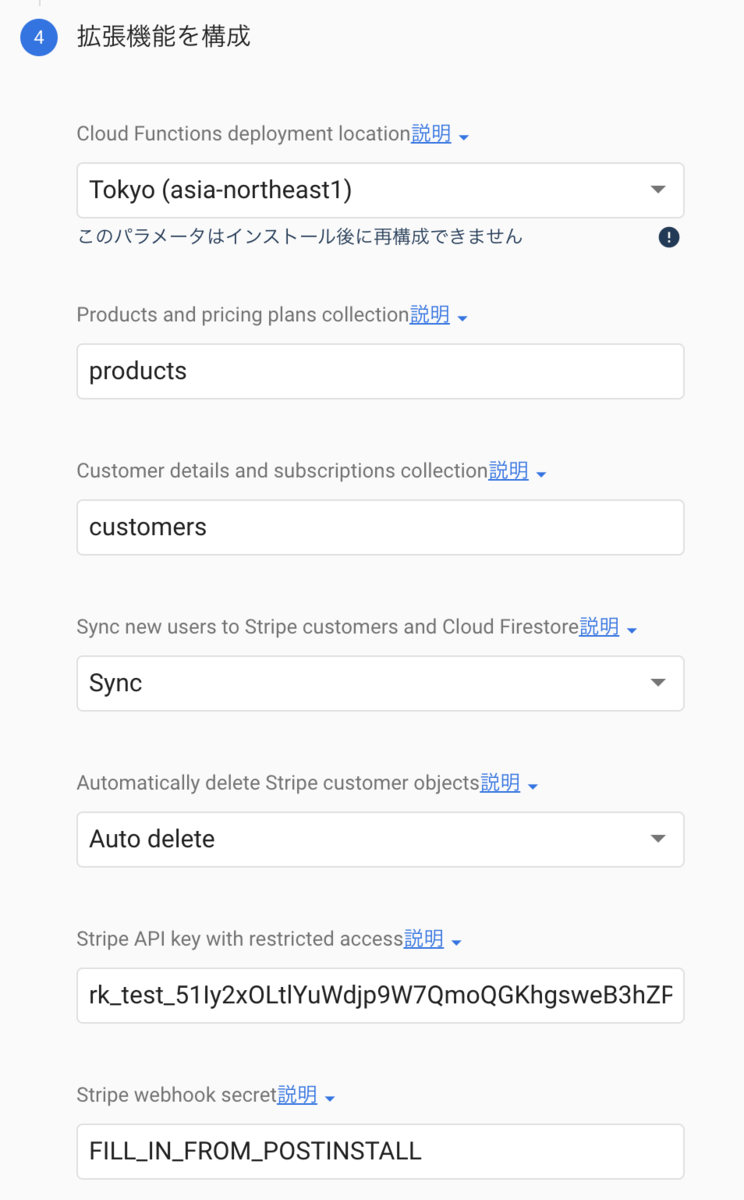Image resolution: width=744 pixels, height=1200 pixels.
Task: Expand description arrow for Customer details collection
Action: (x=541, y=474)
